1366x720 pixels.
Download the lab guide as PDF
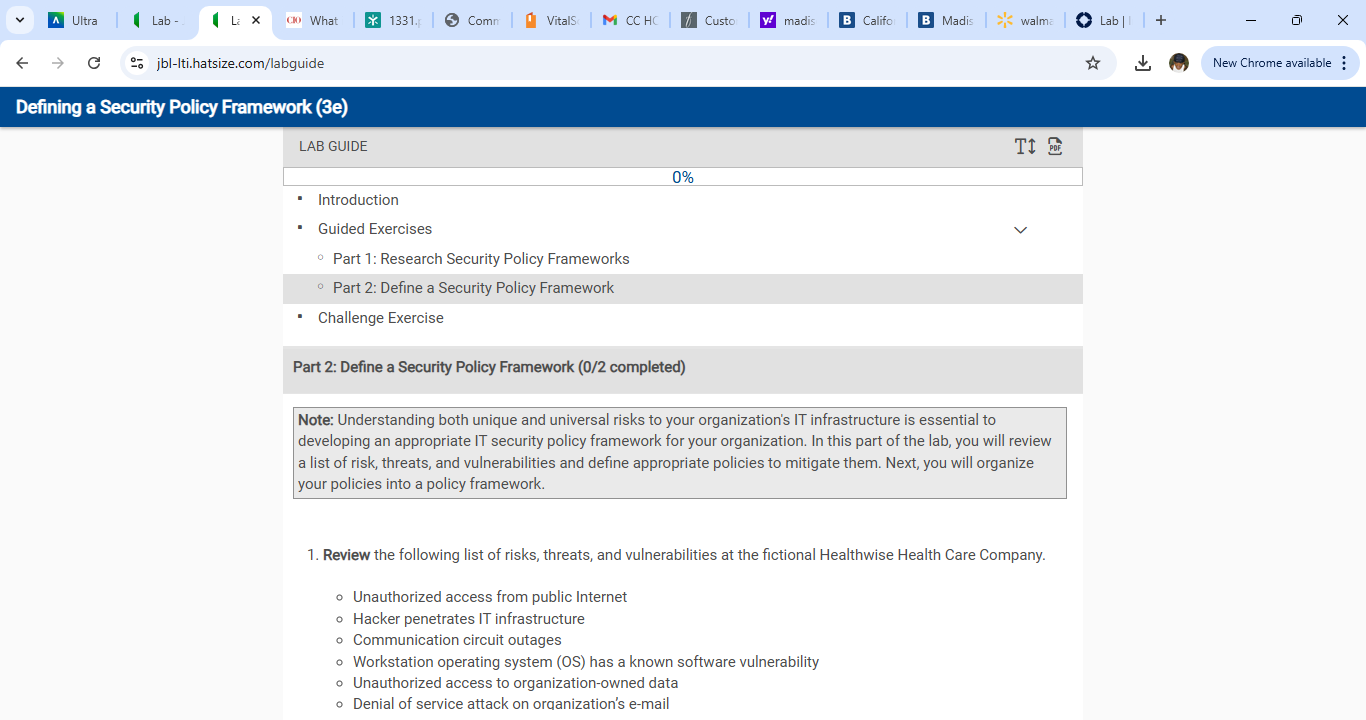(1055, 147)
